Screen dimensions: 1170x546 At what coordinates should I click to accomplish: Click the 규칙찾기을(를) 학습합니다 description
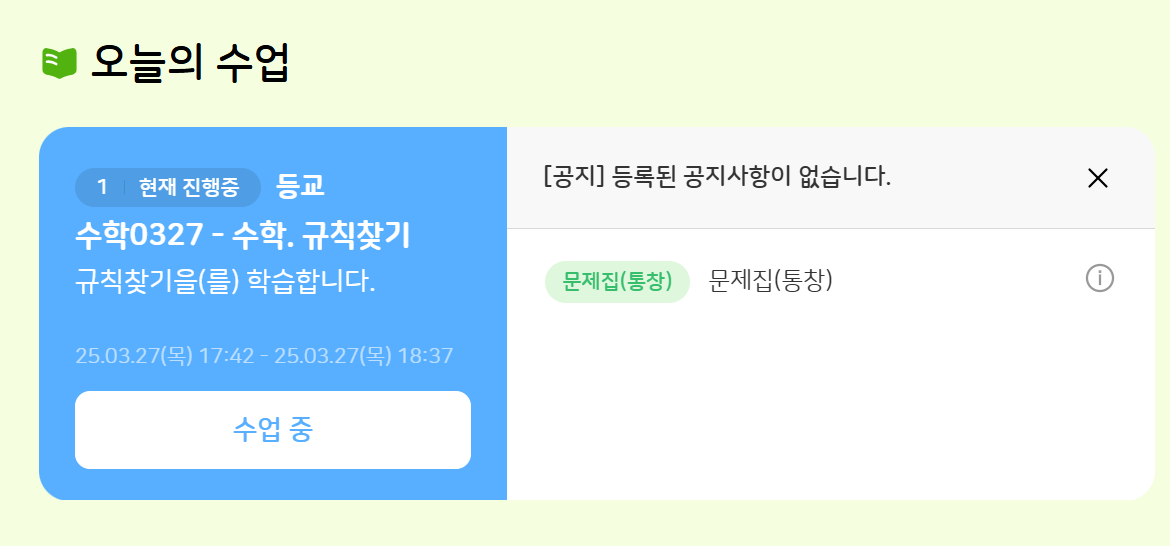click(225, 281)
